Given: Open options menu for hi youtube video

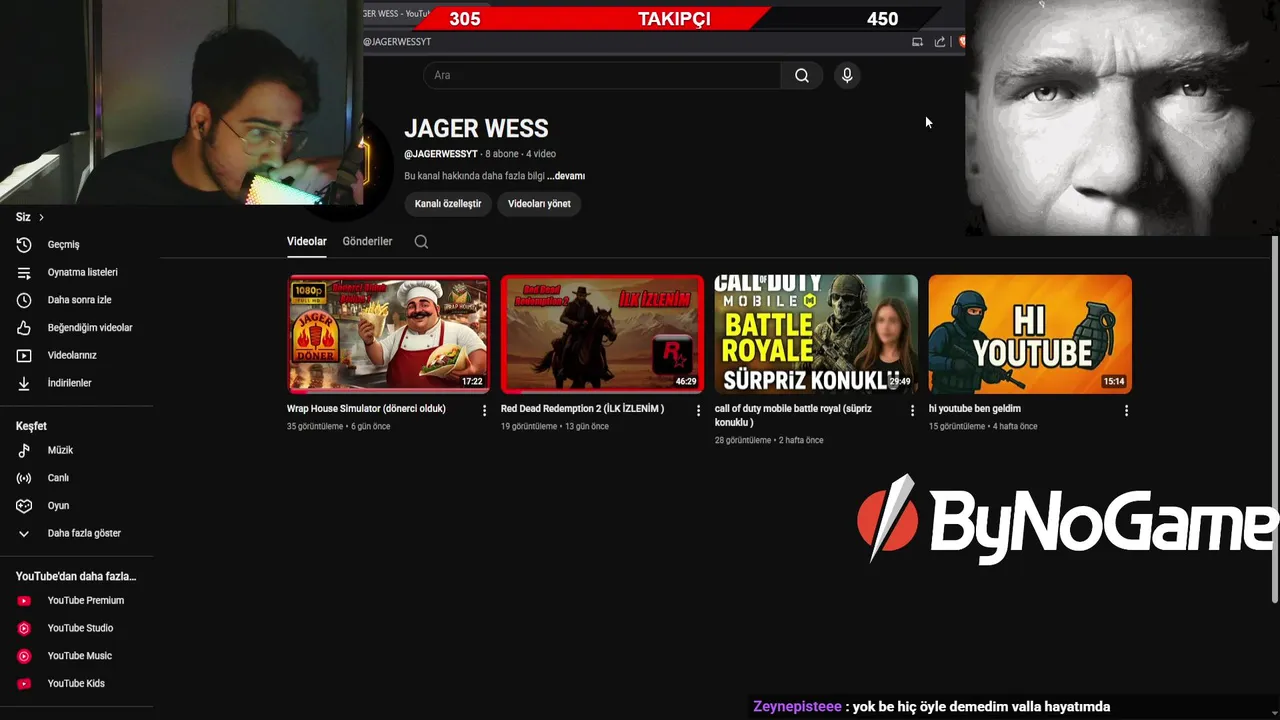Looking at the screenshot, I should pyautogui.click(x=1126, y=410).
